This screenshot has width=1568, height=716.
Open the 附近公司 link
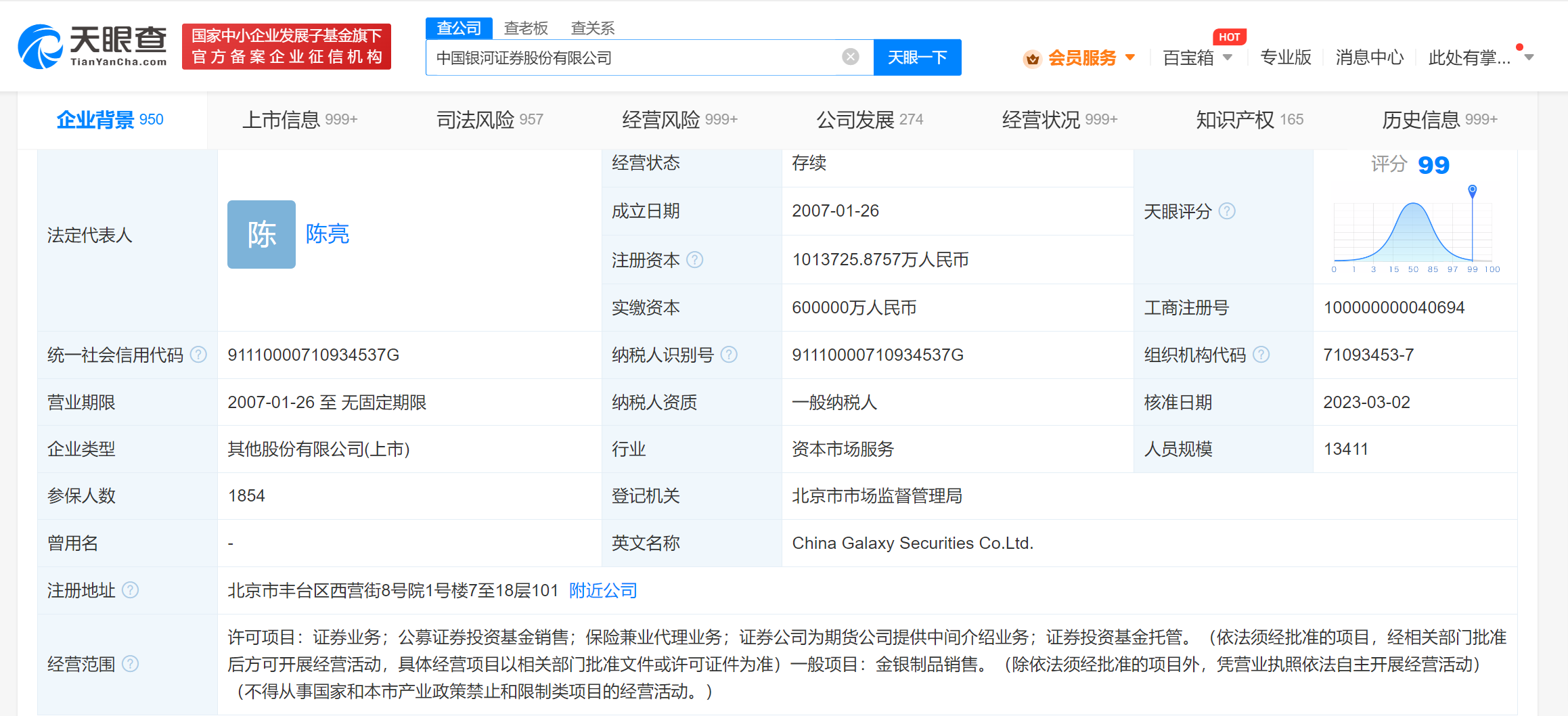(603, 590)
